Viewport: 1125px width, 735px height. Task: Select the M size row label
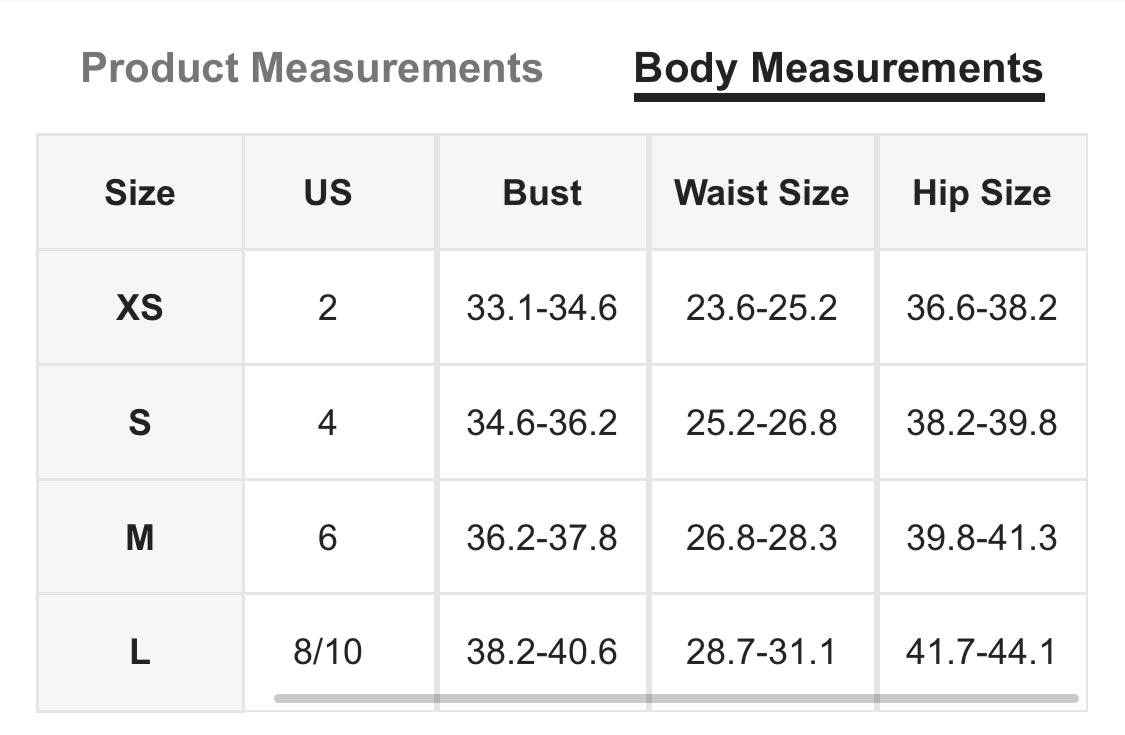tap(140, 537)
